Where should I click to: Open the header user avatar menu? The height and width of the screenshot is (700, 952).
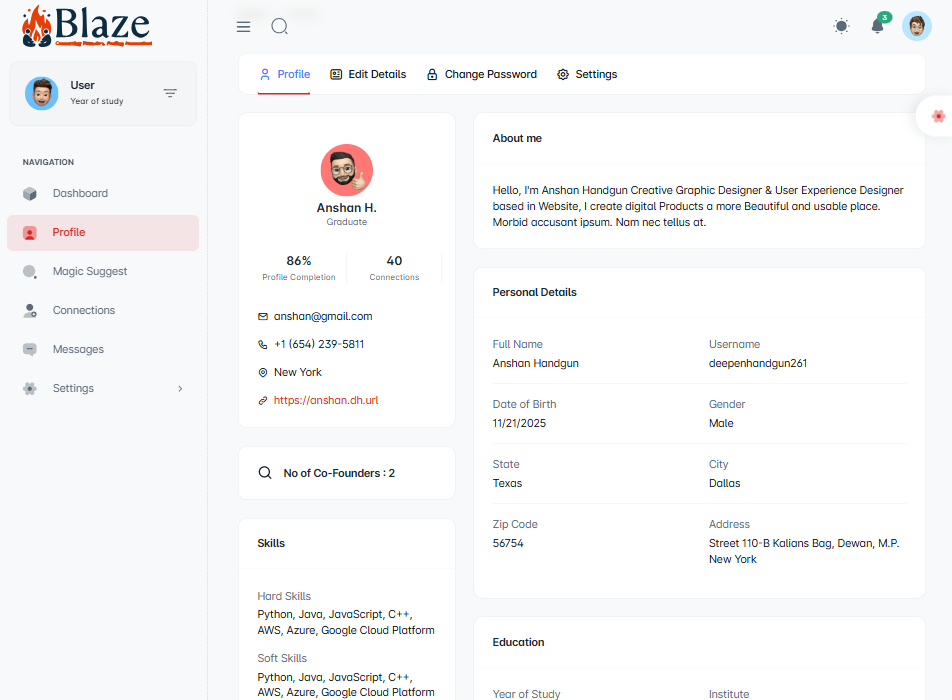click(x=916, y=26)
